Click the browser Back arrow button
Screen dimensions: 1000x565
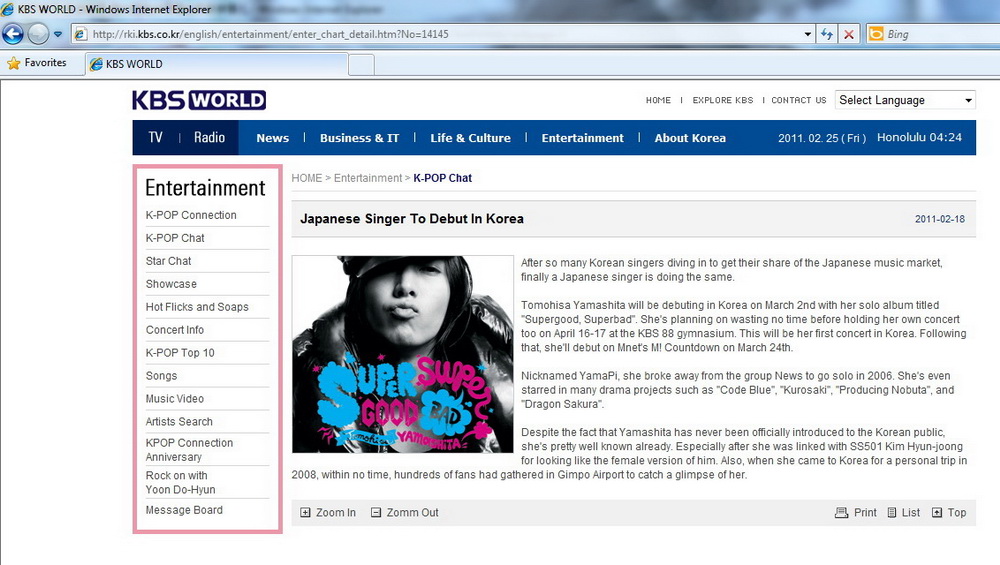click(x=13, y=34)
